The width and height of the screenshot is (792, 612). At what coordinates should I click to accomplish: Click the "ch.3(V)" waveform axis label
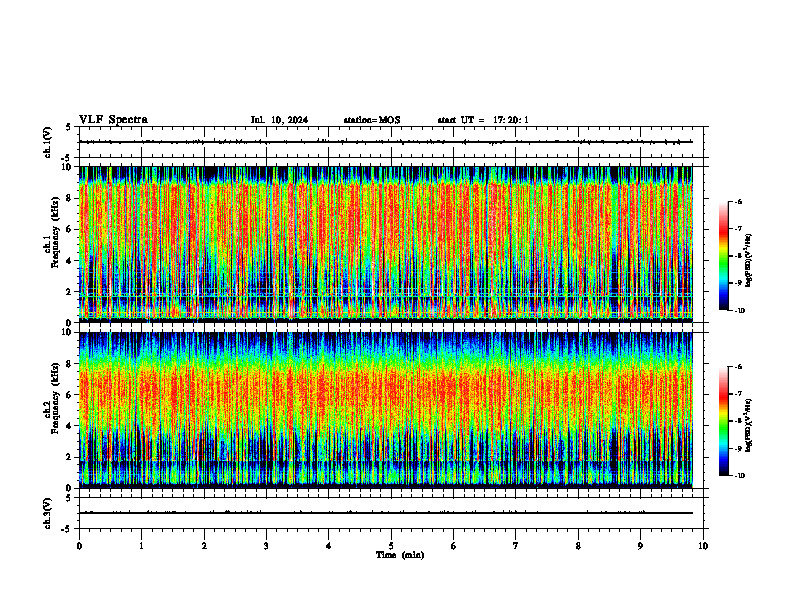pos(48,513)
